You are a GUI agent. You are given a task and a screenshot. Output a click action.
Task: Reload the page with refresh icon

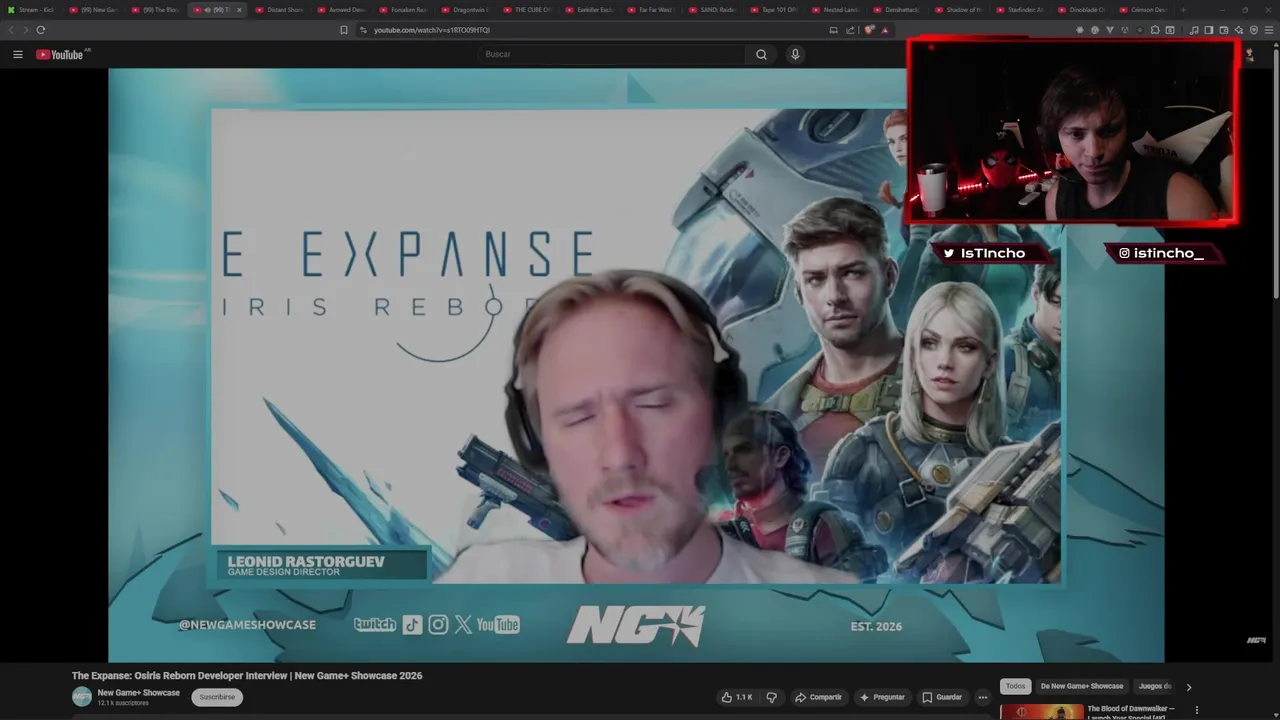click(x=40, y=30)
